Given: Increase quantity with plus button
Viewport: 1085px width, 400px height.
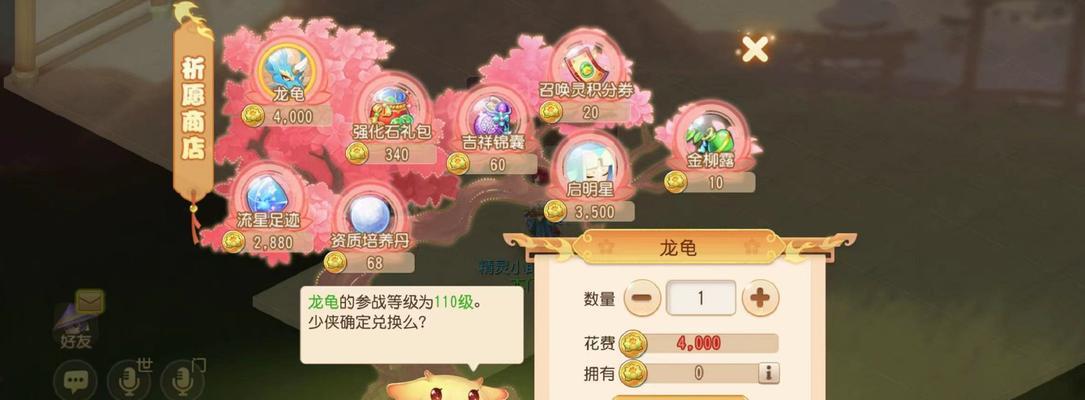Looking at the screenshot, I should tap(760, 298).
